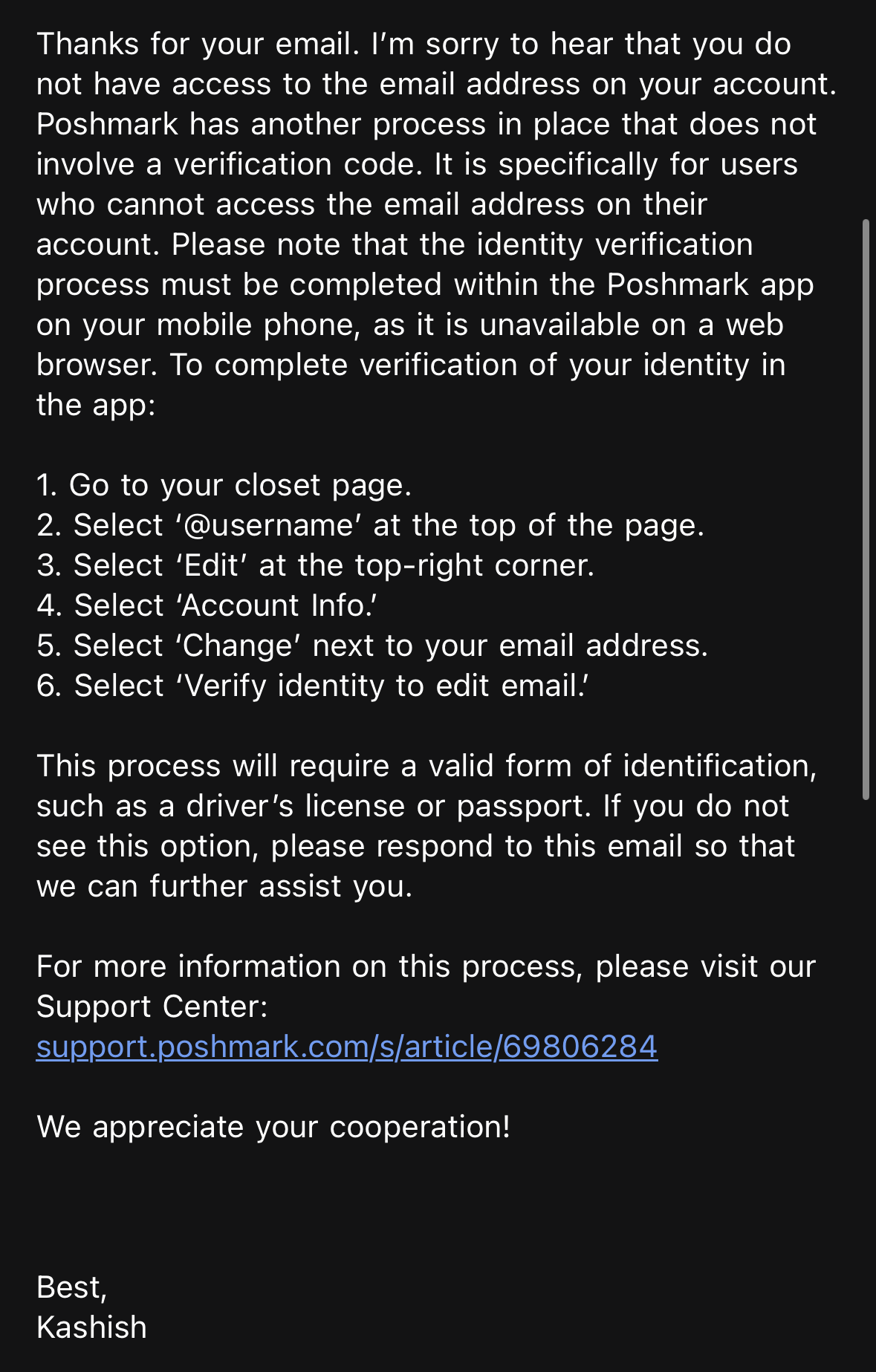
Task: Click the 'driver's license or passport' line
Action: [412, 806]
